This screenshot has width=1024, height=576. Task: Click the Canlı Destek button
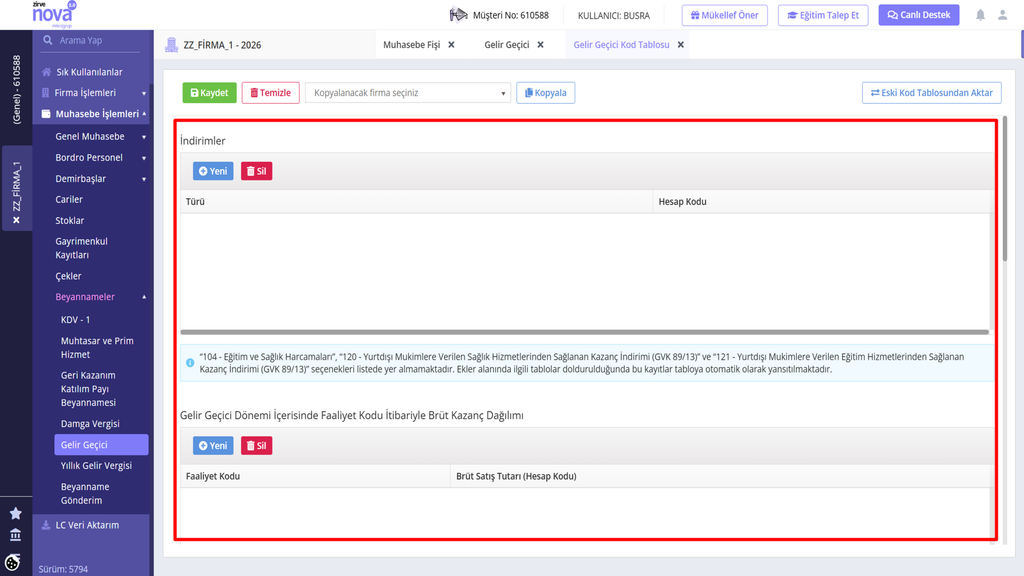coord(919,15)
